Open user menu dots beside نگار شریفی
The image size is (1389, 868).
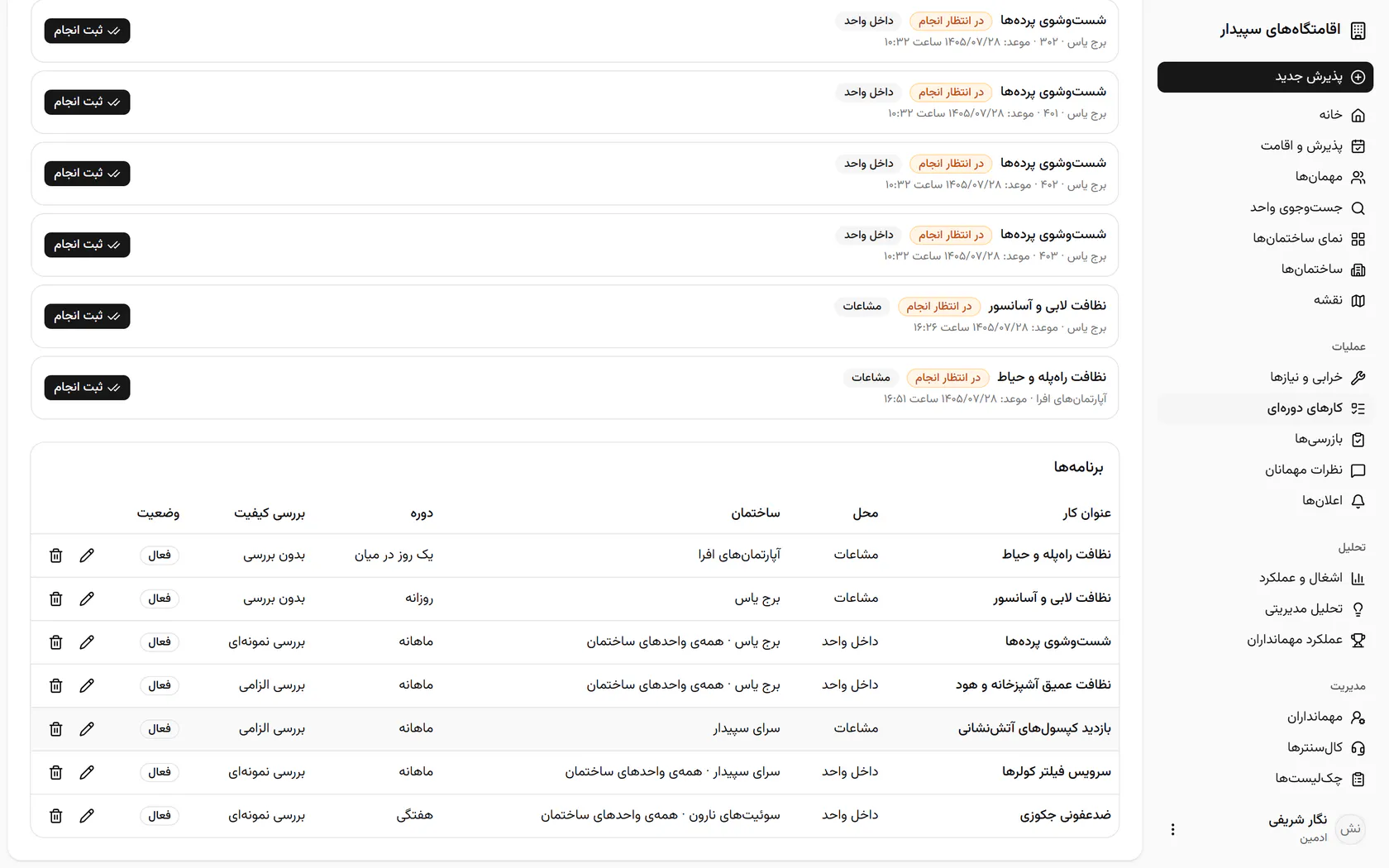pyautogui.click(x=1172, y=829)
